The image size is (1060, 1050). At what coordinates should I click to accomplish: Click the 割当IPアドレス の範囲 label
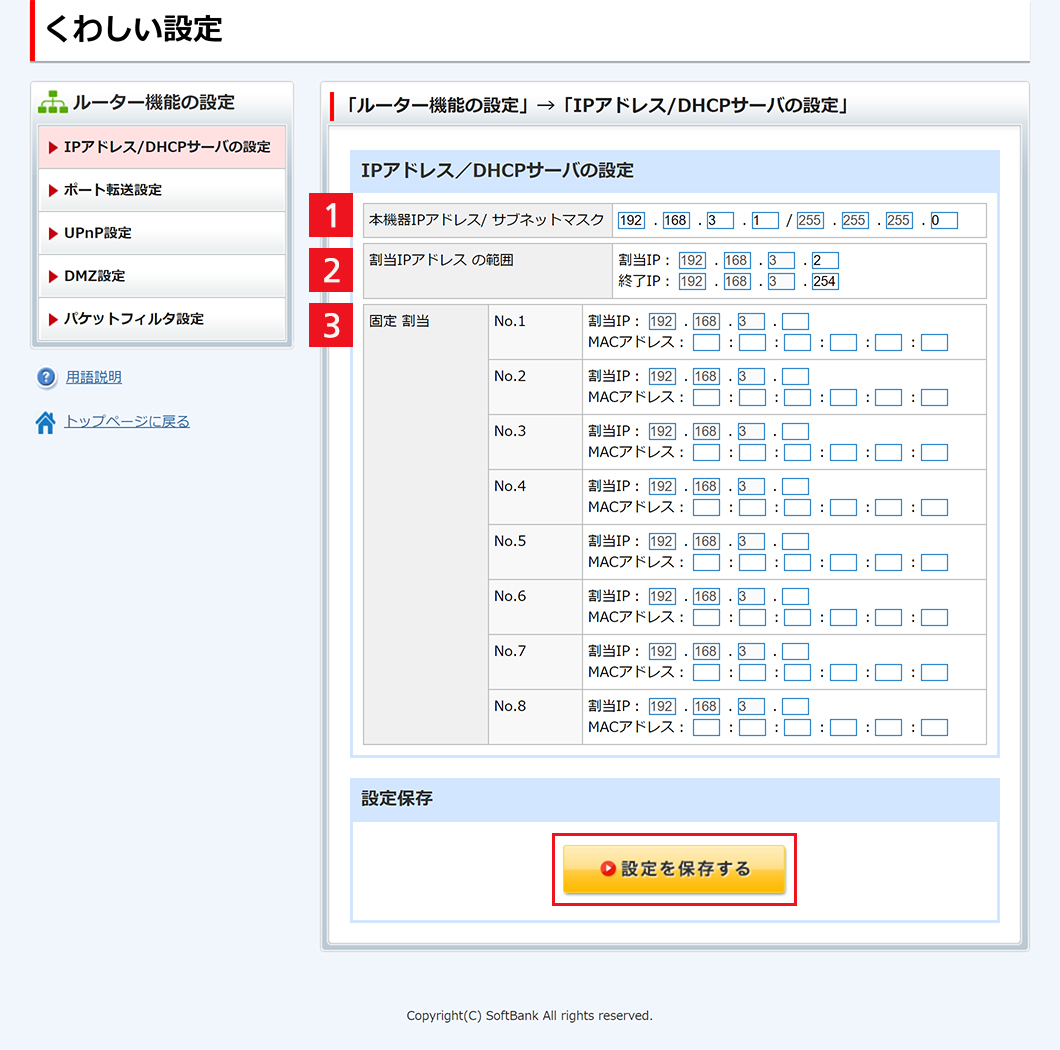pos(441,260)
